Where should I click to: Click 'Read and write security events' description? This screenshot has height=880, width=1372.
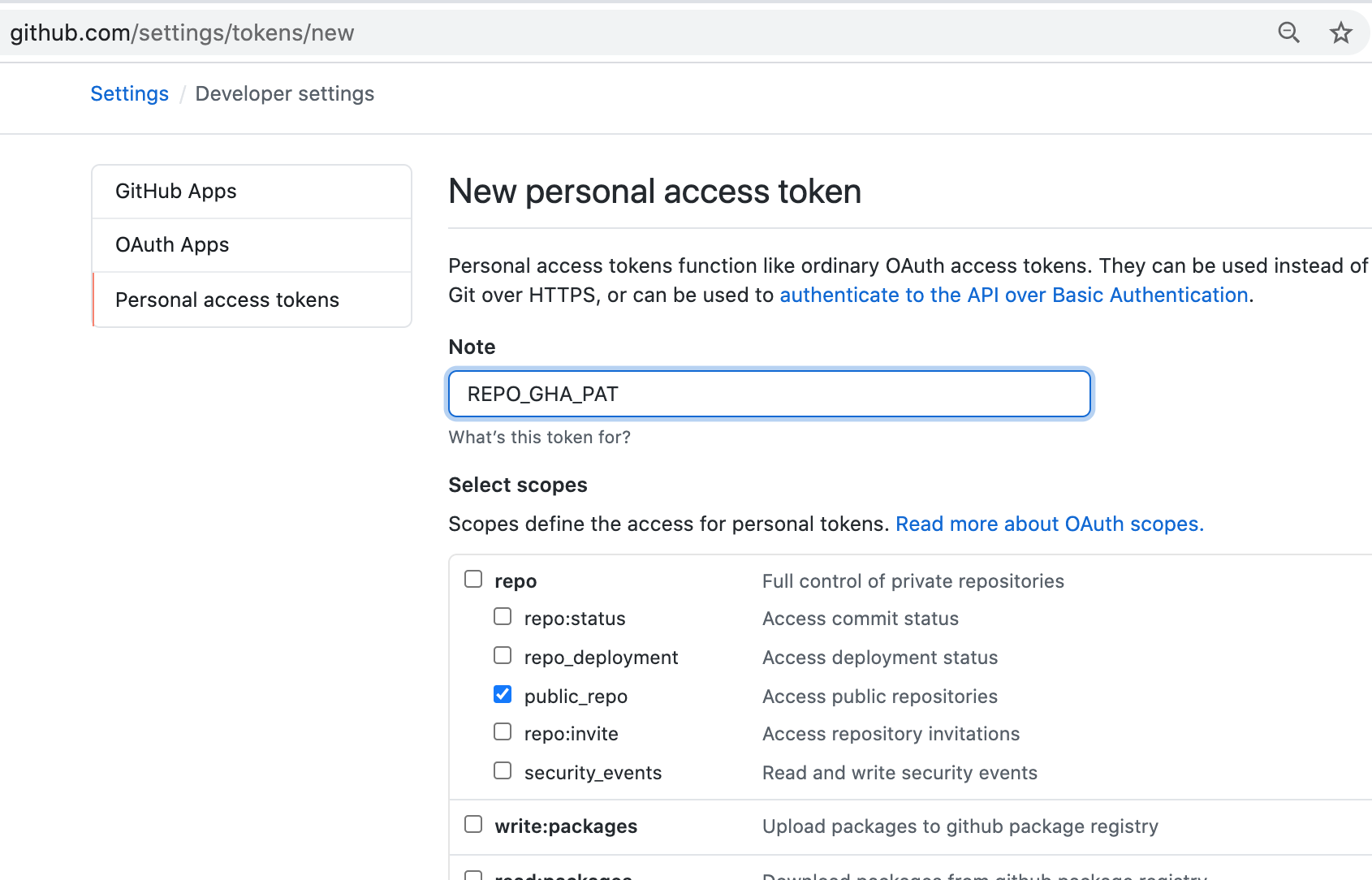pyautogui.click(x=900, y=773)
